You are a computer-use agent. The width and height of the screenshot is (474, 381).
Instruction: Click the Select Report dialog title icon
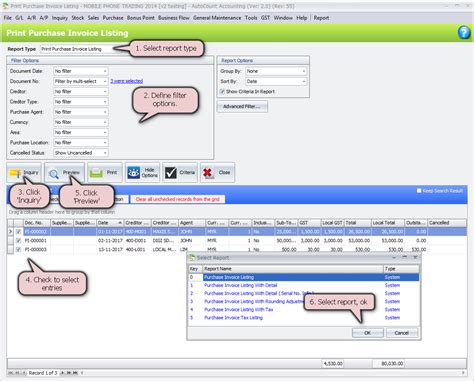pos(192,258)
